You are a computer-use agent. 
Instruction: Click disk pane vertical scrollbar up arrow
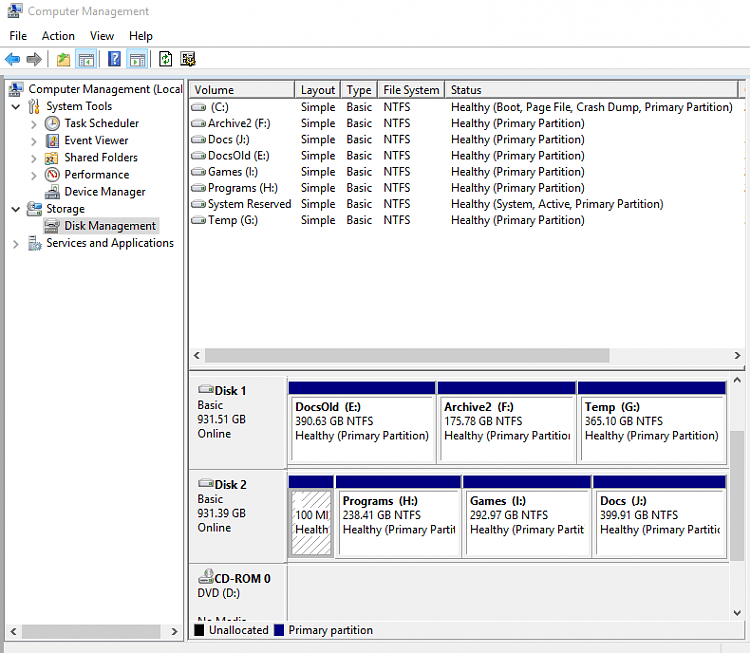[737, 380]
